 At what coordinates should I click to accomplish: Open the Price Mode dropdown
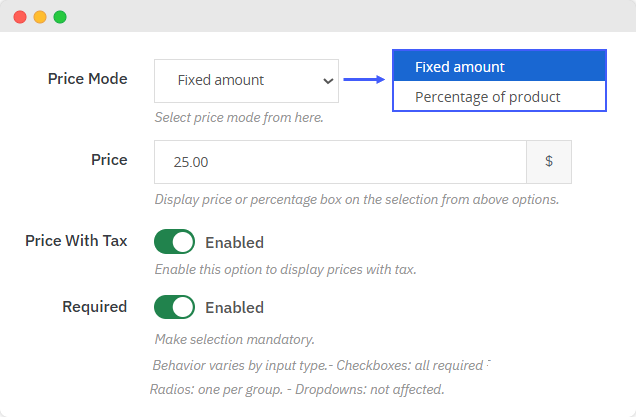point(245,80)
